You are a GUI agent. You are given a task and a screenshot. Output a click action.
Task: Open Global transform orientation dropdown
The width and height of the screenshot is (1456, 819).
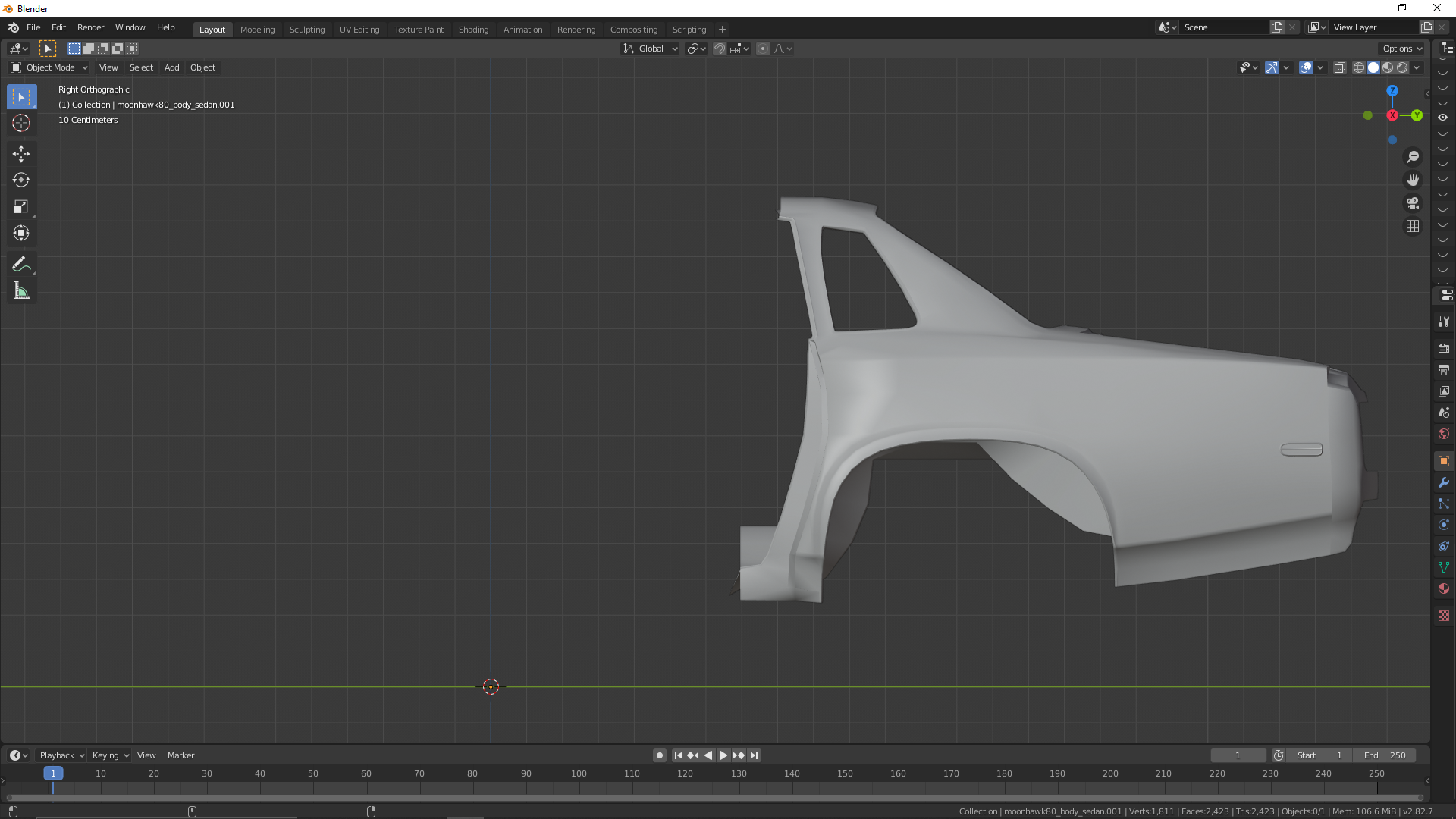pos(651,49)
